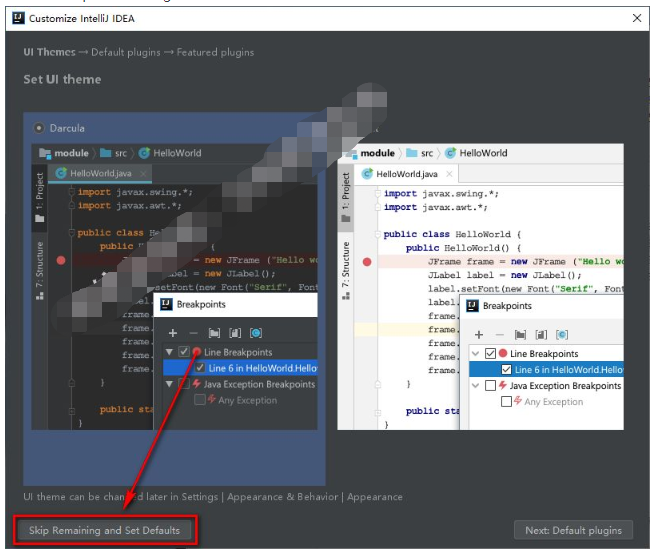The image size is (658, 558).
Task: Click Group by file icon in Darcula Breakpoints
Action: (235, 333)
